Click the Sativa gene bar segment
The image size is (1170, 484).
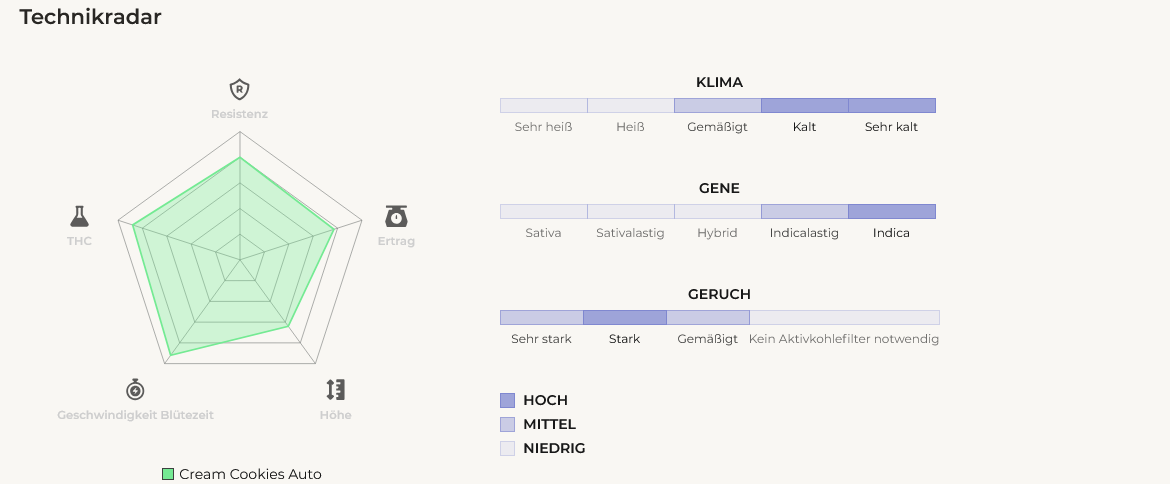[x=544, y=211]
